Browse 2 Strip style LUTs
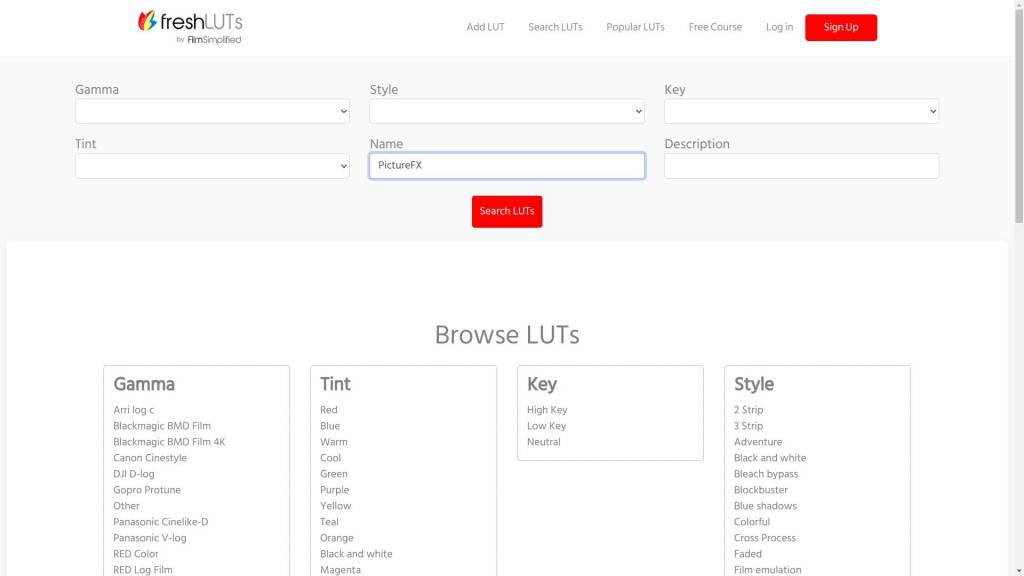This screenshot has width=1024, height=576. coord(748,410)
